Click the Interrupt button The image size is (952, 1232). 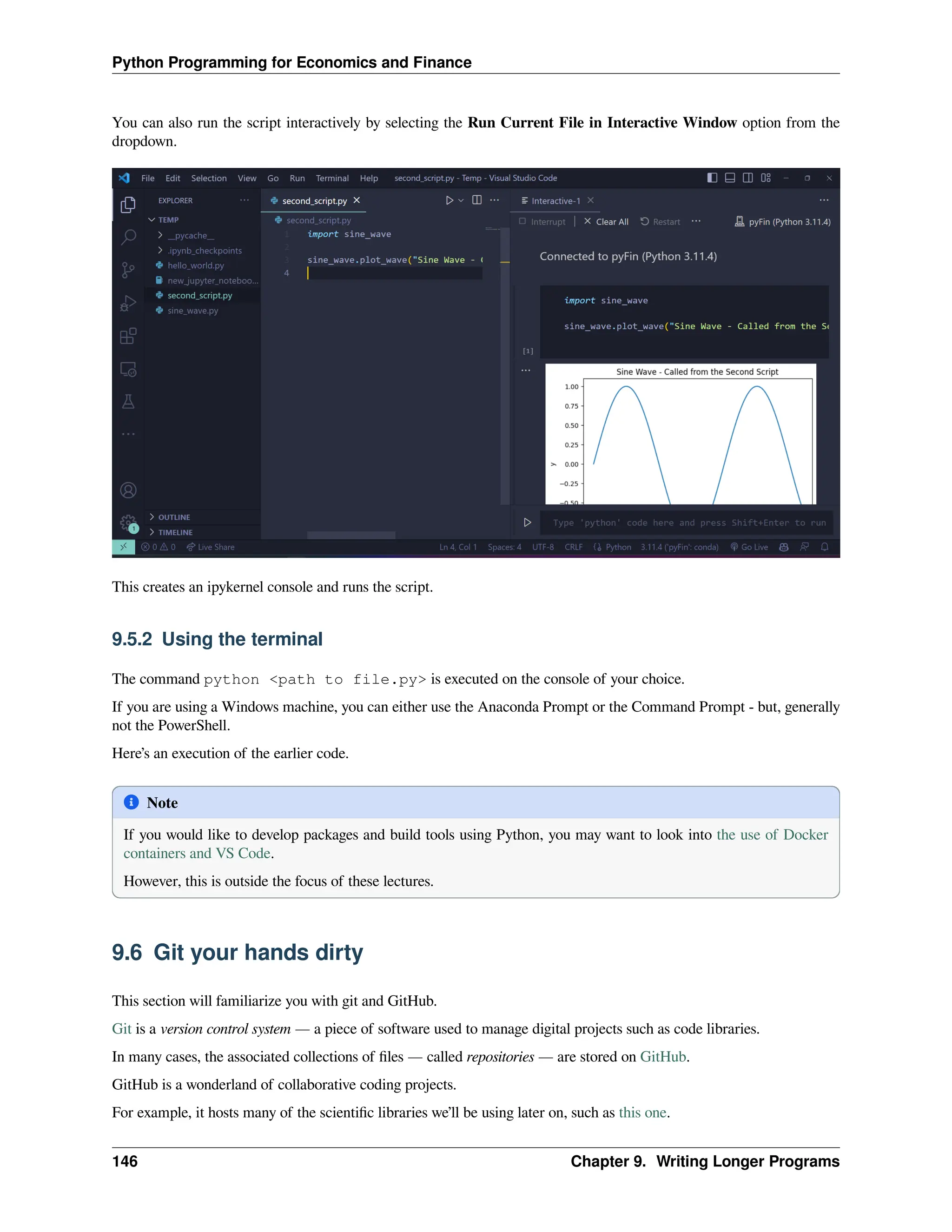pyautogui.click(x=542, y=222)
